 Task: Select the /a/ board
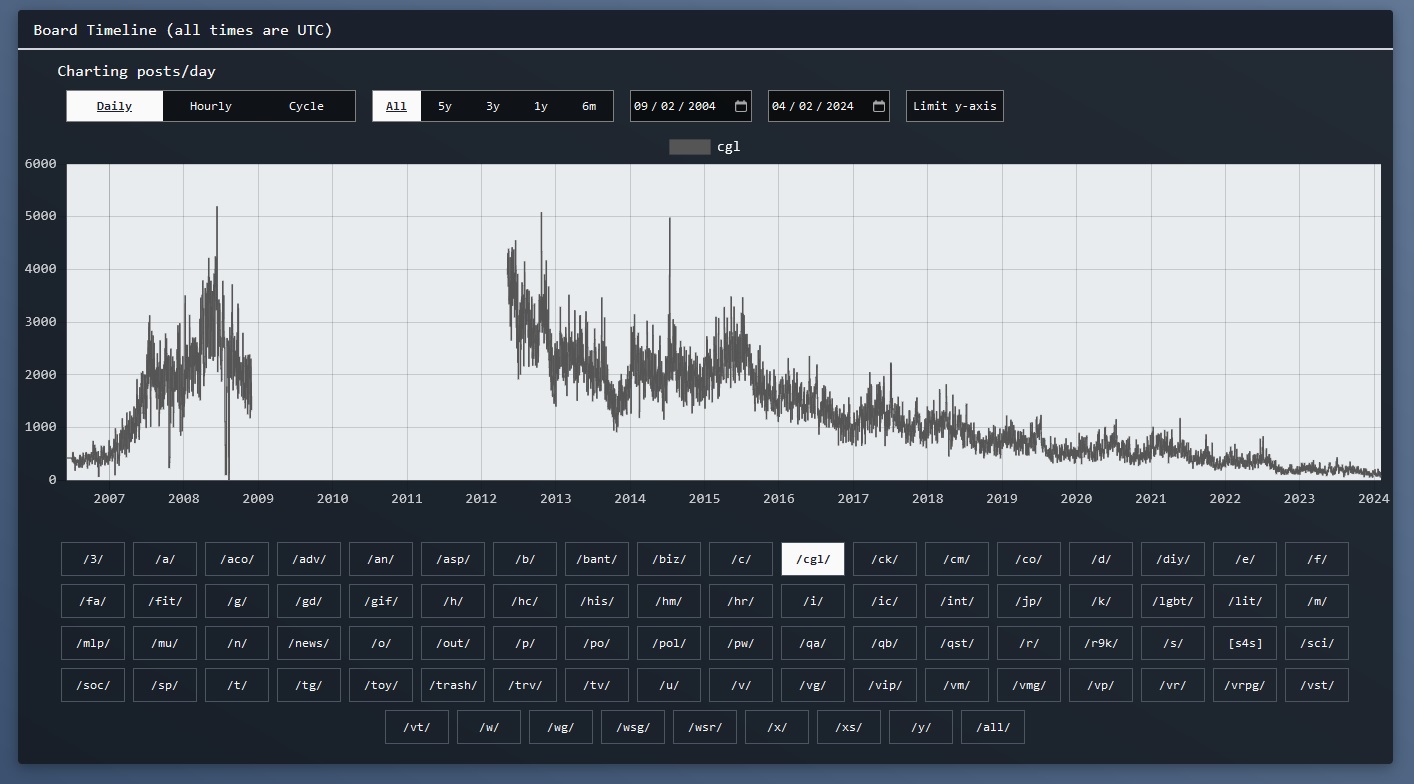click(x=165, y=559)
